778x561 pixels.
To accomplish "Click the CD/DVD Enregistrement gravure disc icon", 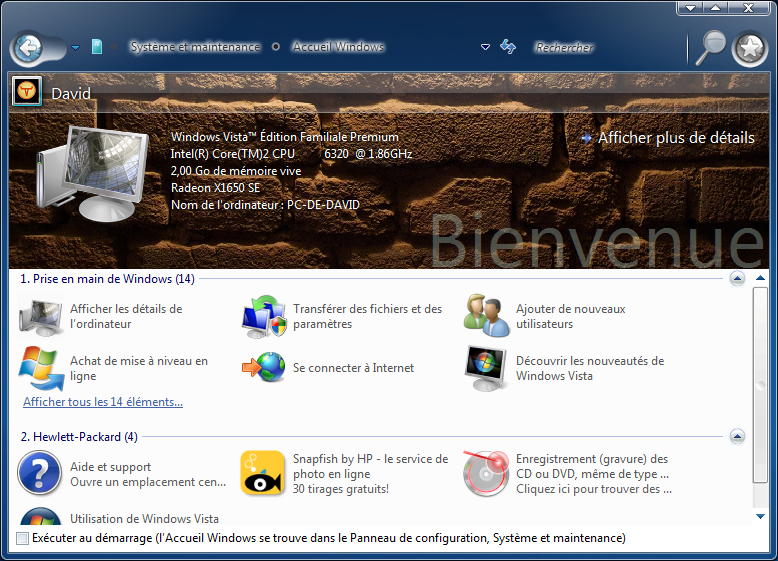I will (486, 473).
